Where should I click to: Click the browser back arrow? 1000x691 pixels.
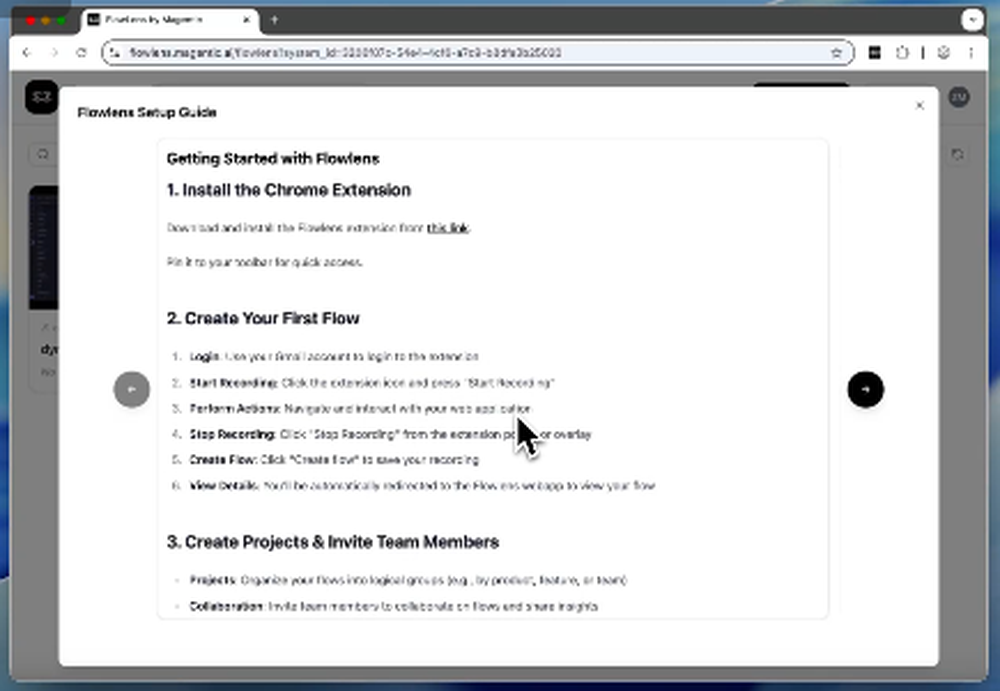click(x=27, y=53)
